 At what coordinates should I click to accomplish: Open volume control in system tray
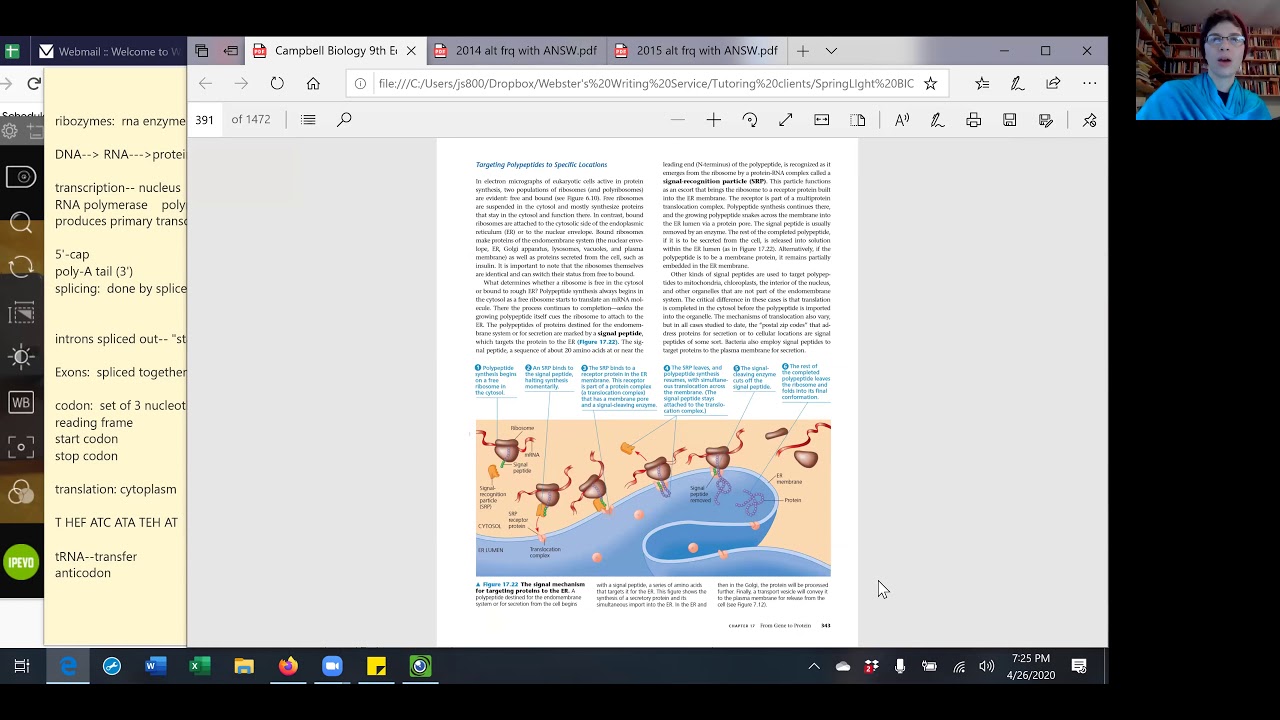pyautogui.click(x=987, y=666)
